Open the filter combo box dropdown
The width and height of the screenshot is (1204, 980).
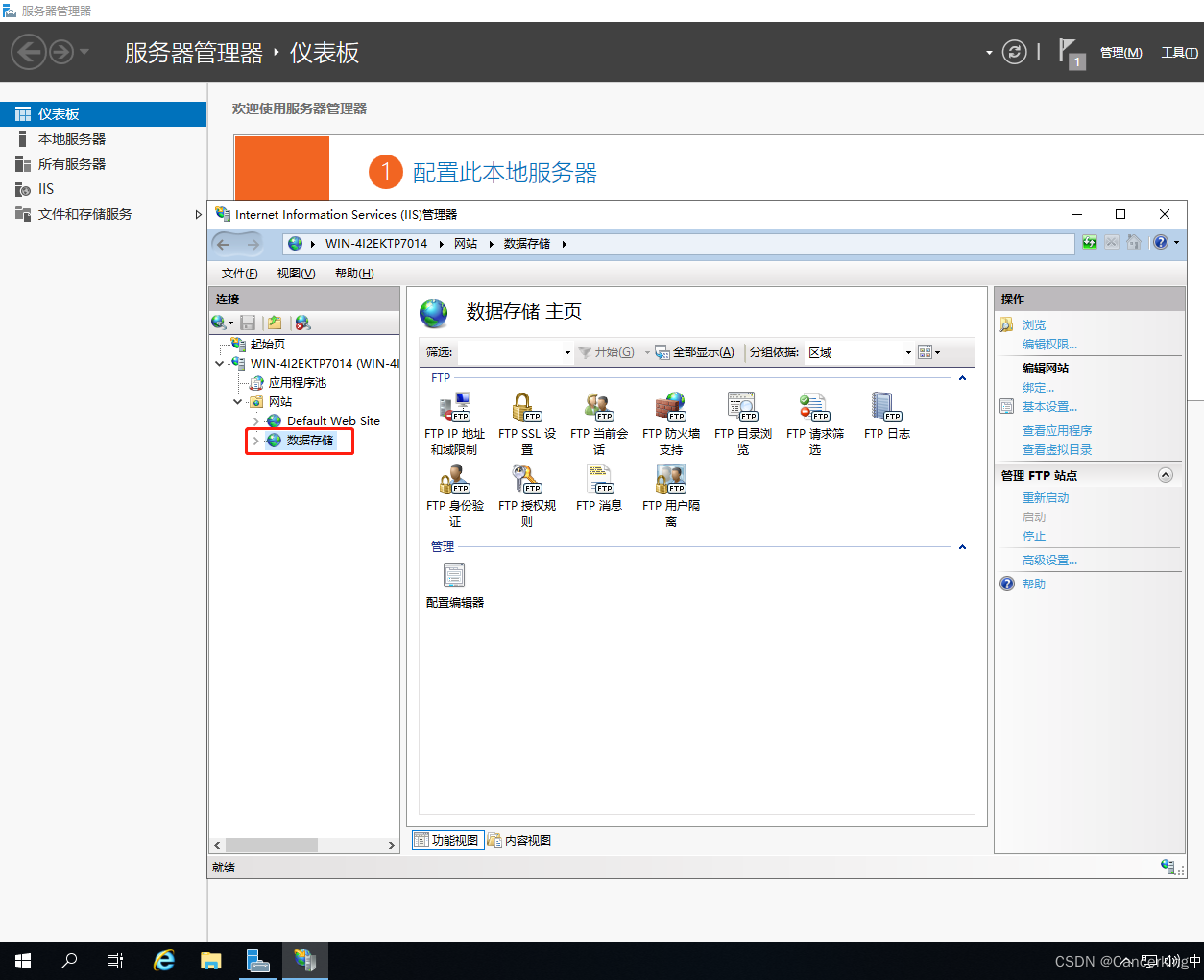pos(567,353)
